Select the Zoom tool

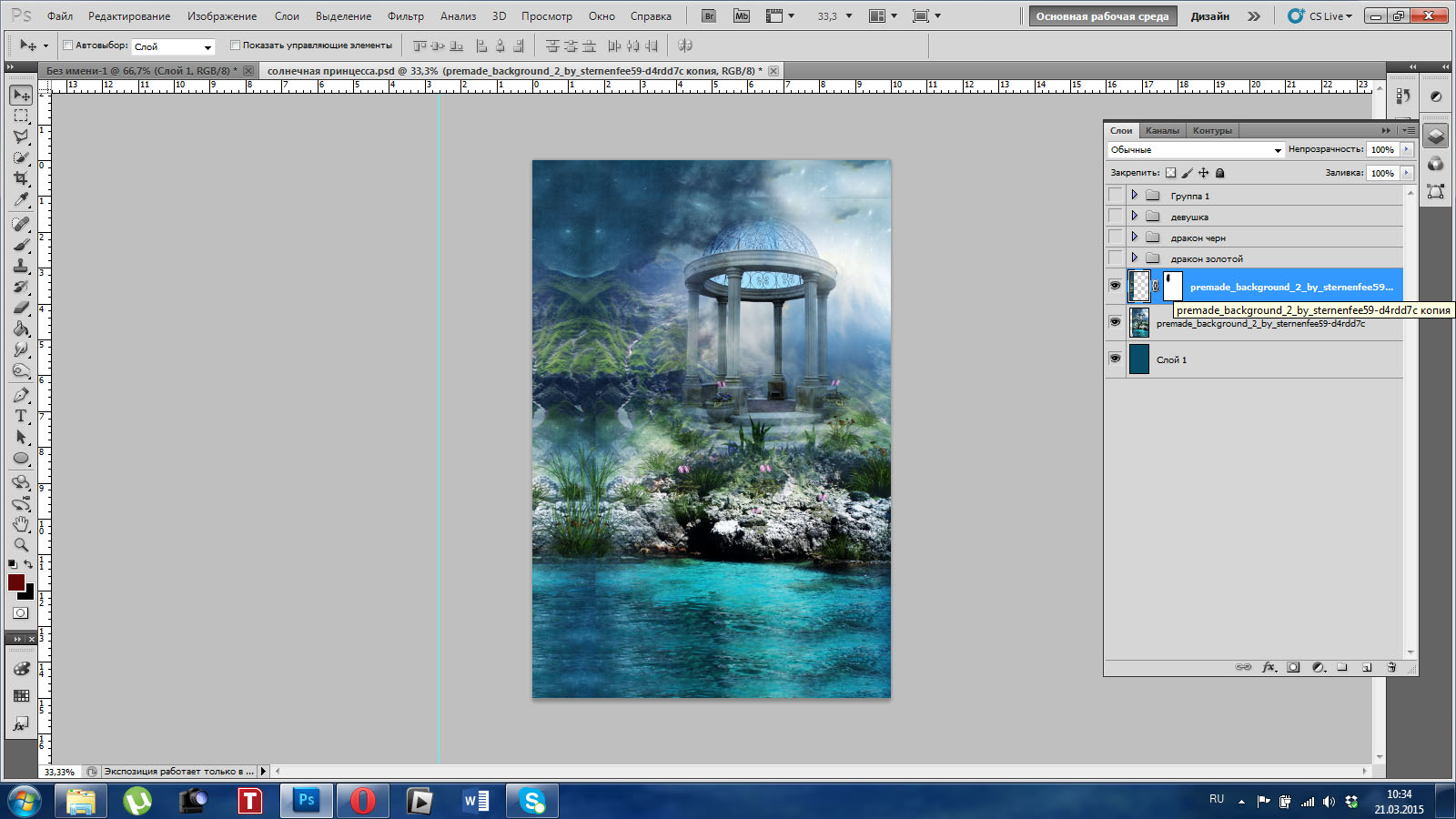[21, 545]
